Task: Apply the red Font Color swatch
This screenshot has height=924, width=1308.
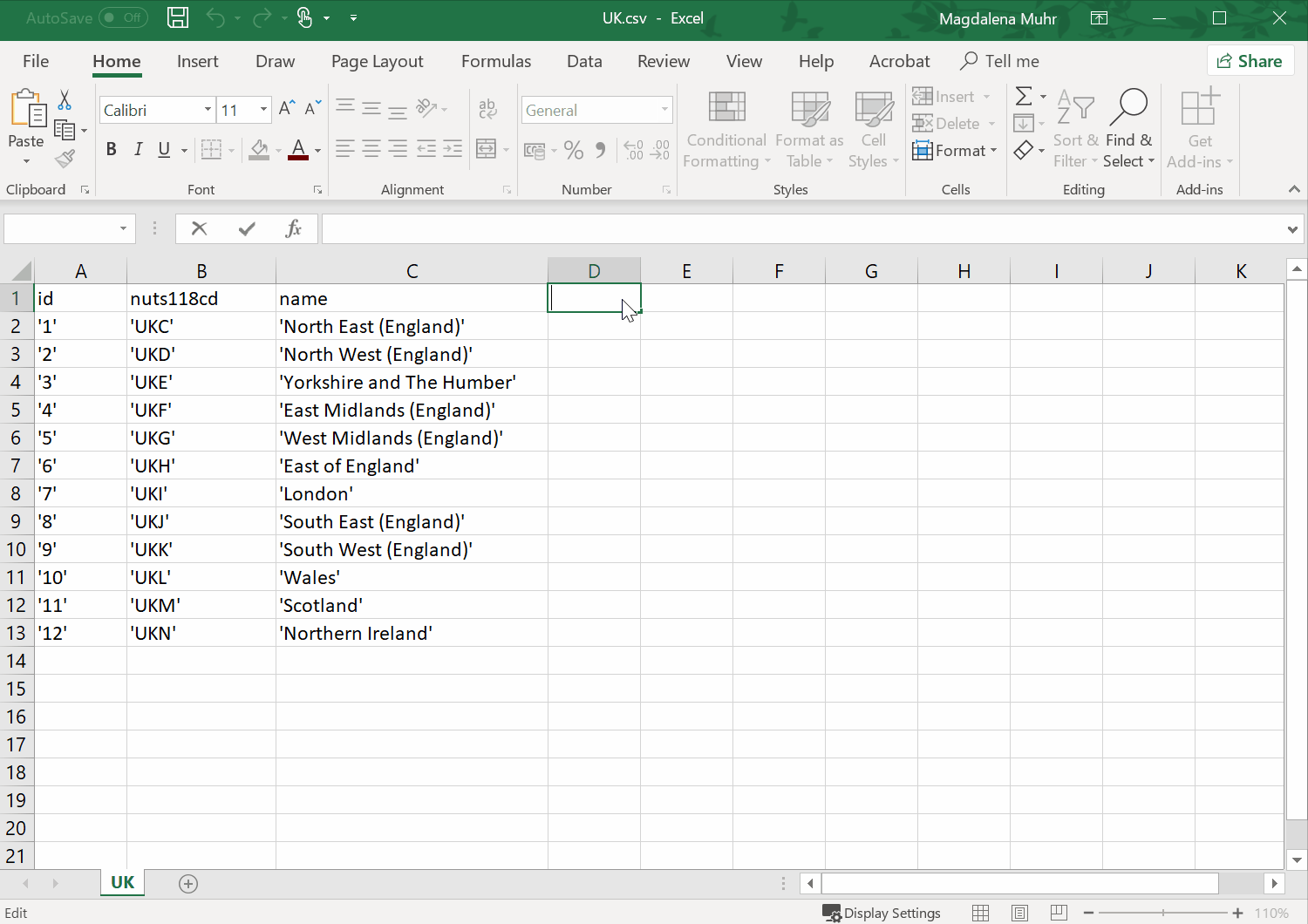Action: tap(298, 150)
